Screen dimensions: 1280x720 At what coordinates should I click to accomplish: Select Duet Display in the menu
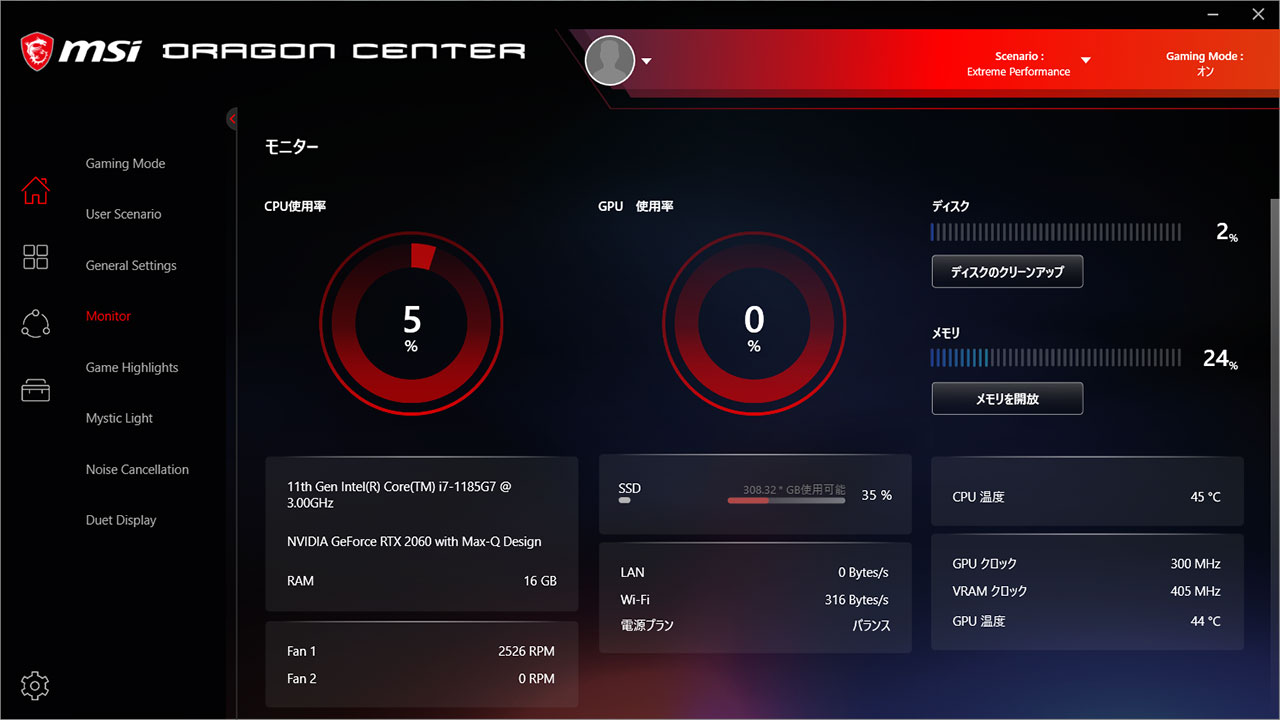[121, 521]
